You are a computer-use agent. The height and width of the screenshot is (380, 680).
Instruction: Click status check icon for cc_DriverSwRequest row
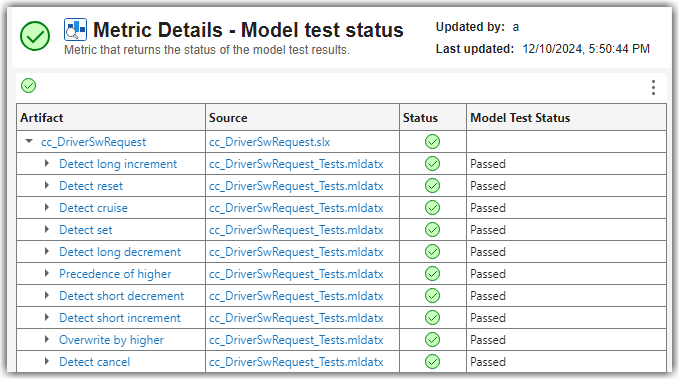pyautogui.click(x=432, y=142)
